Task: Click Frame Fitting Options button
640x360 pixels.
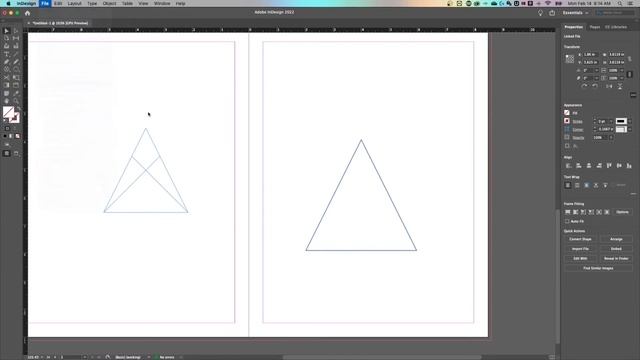Action: (x=622, y=212)
